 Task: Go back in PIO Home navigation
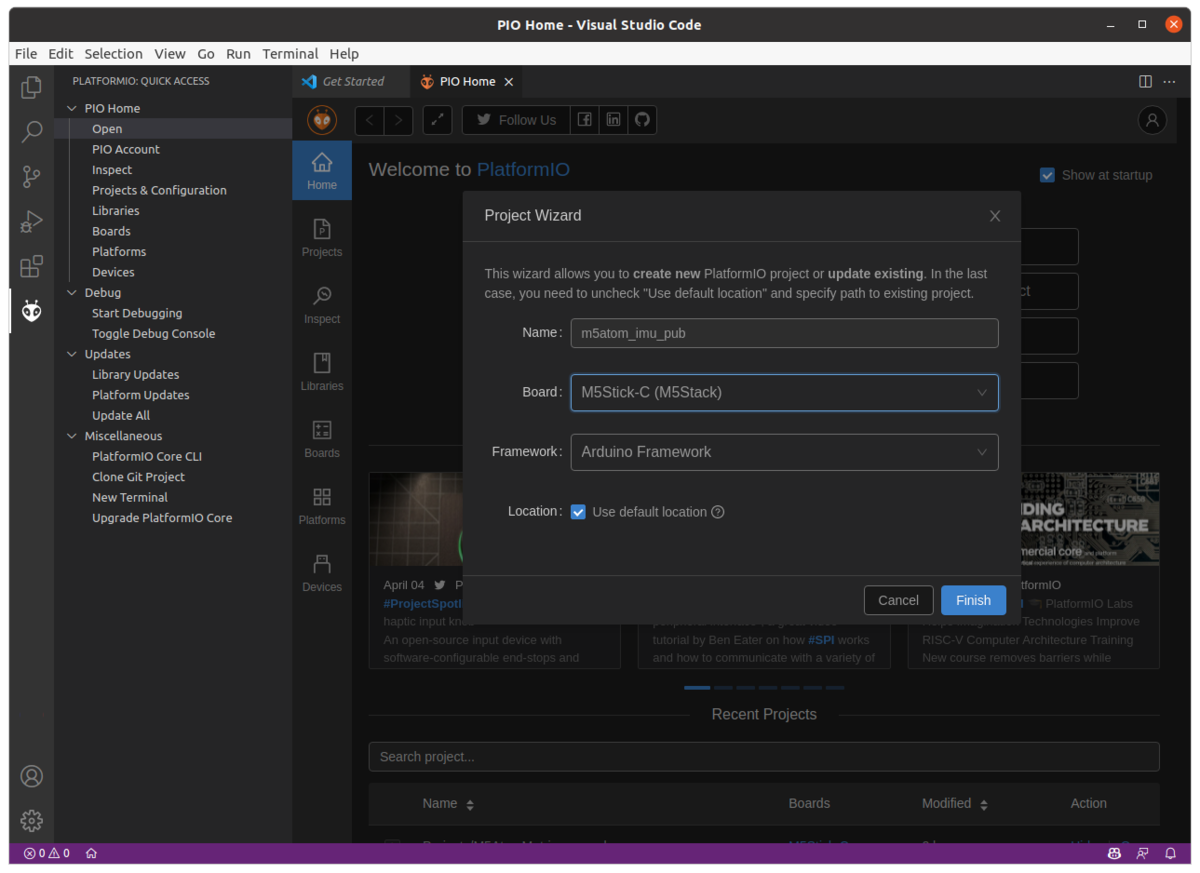tap(370, 120)
